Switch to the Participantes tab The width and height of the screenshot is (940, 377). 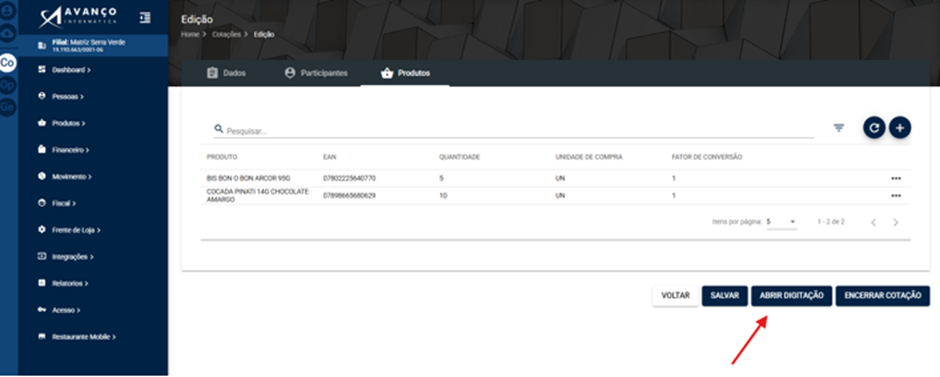pos(317,73)
